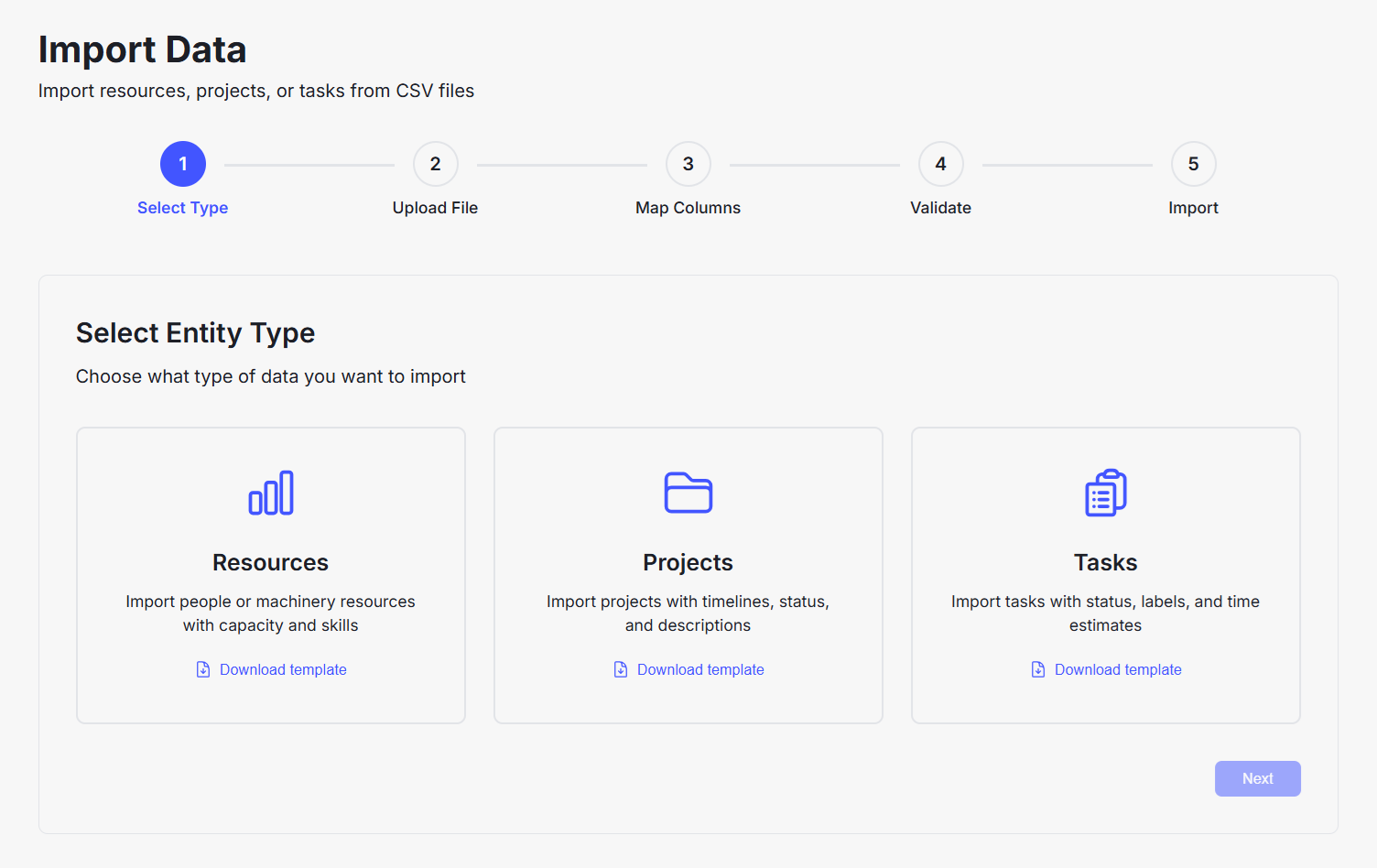Click the Next button

click(x=1257, y=778)
